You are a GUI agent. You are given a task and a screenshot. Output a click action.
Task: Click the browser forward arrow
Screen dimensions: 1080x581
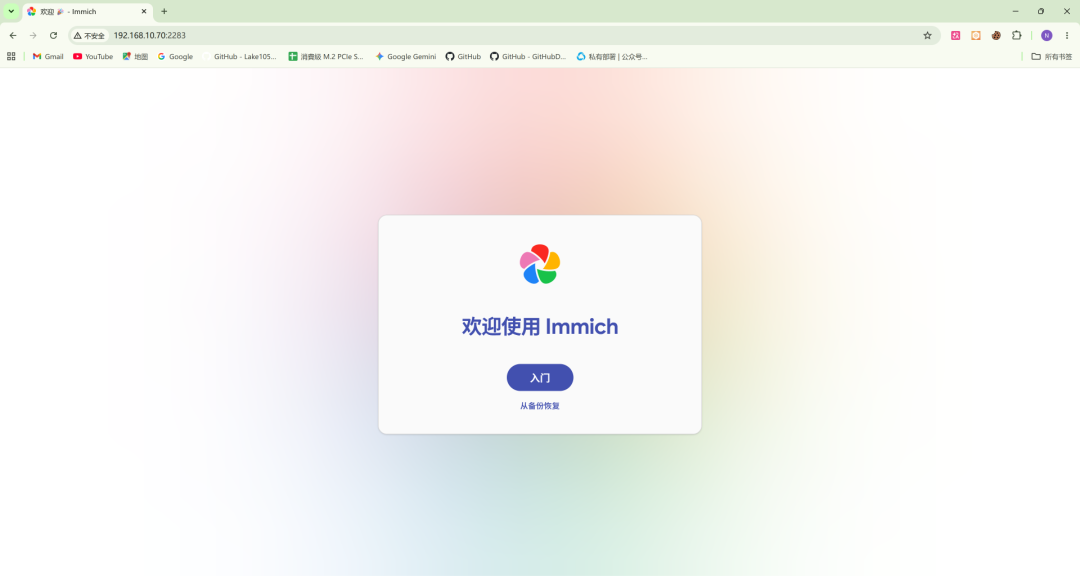(33, 35)
